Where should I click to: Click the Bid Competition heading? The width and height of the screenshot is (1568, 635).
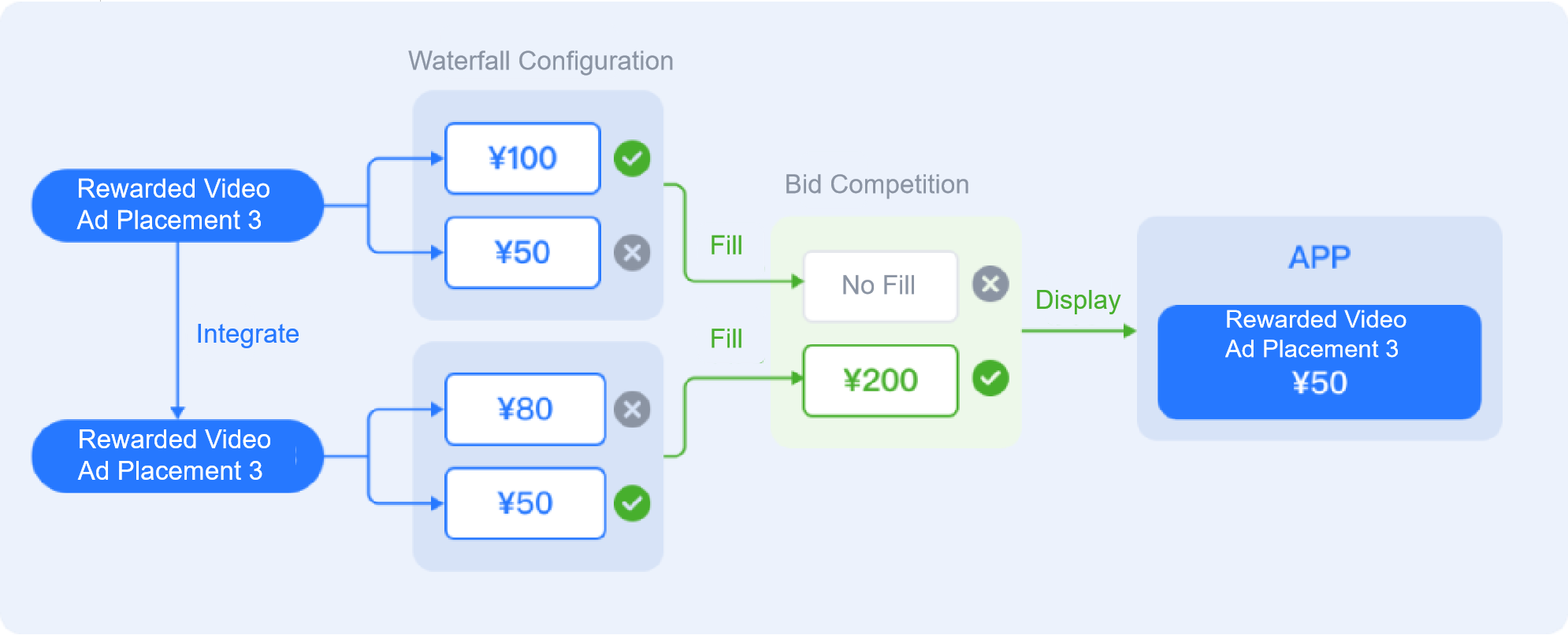876,184
